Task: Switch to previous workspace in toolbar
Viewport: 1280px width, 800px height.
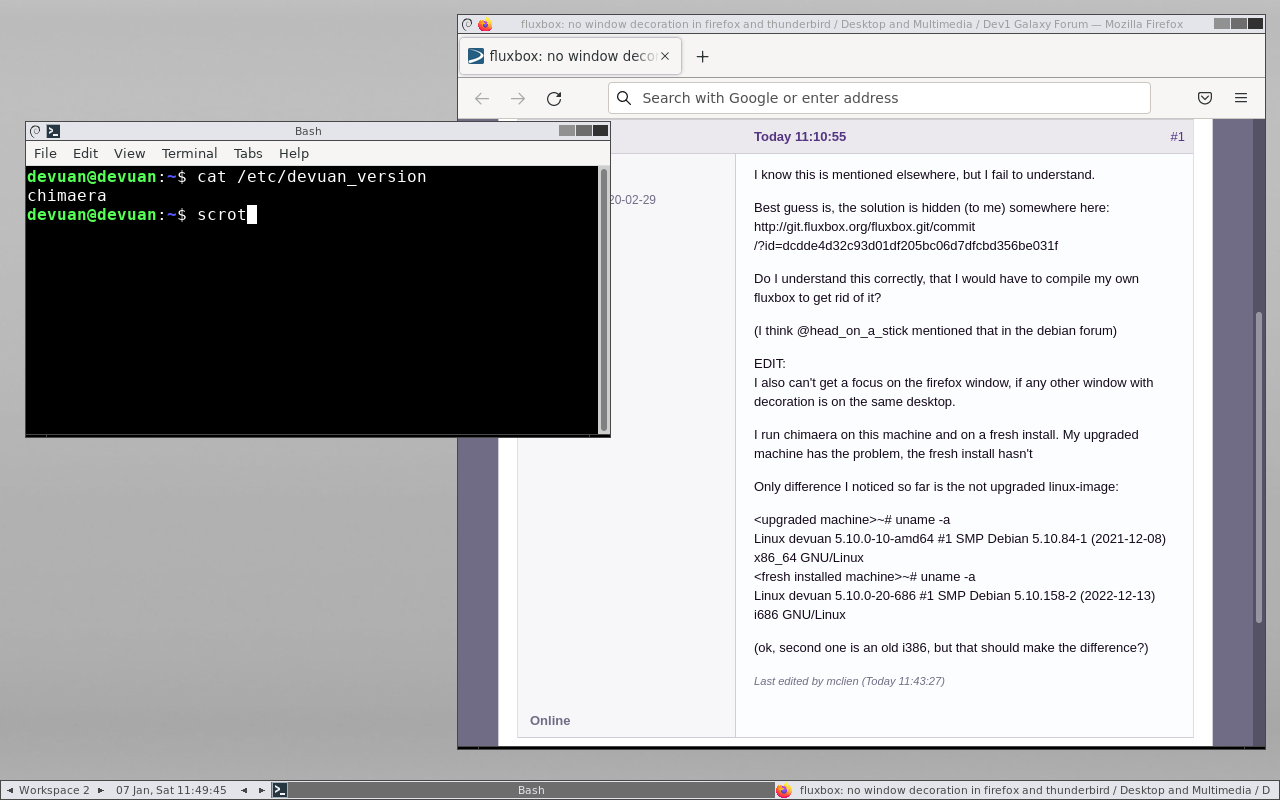Action: (10, 790)
